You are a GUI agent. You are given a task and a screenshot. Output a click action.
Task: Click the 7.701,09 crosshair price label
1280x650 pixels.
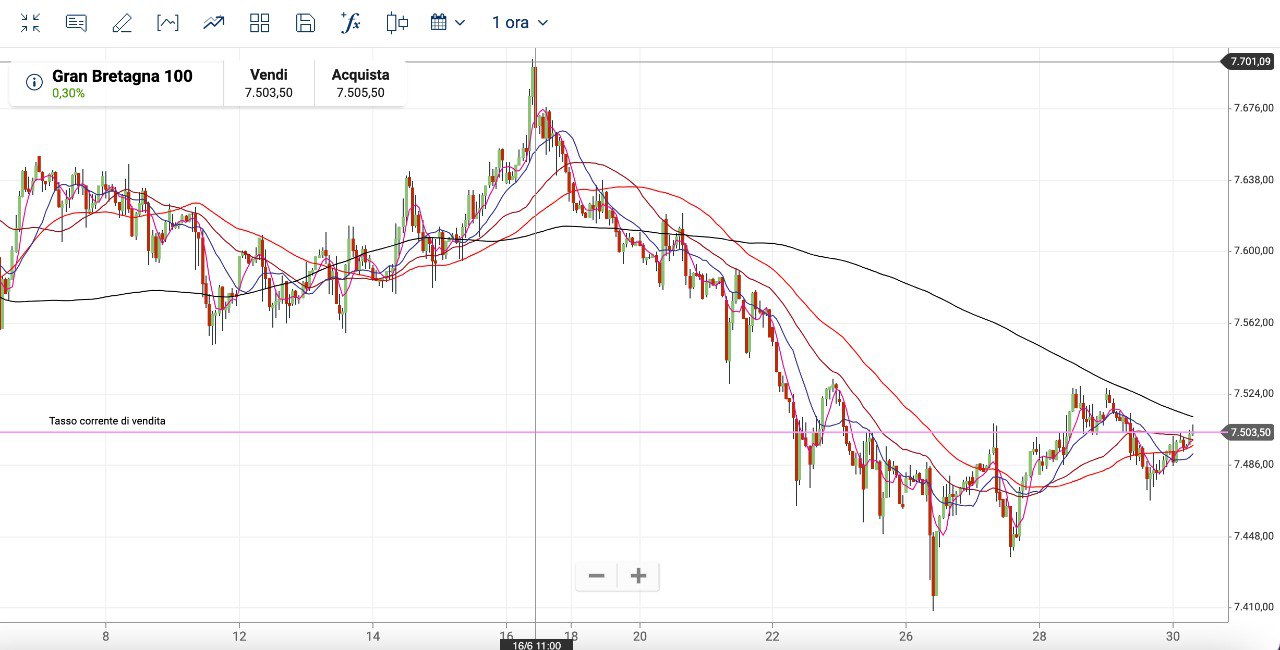click(1250, 62)
